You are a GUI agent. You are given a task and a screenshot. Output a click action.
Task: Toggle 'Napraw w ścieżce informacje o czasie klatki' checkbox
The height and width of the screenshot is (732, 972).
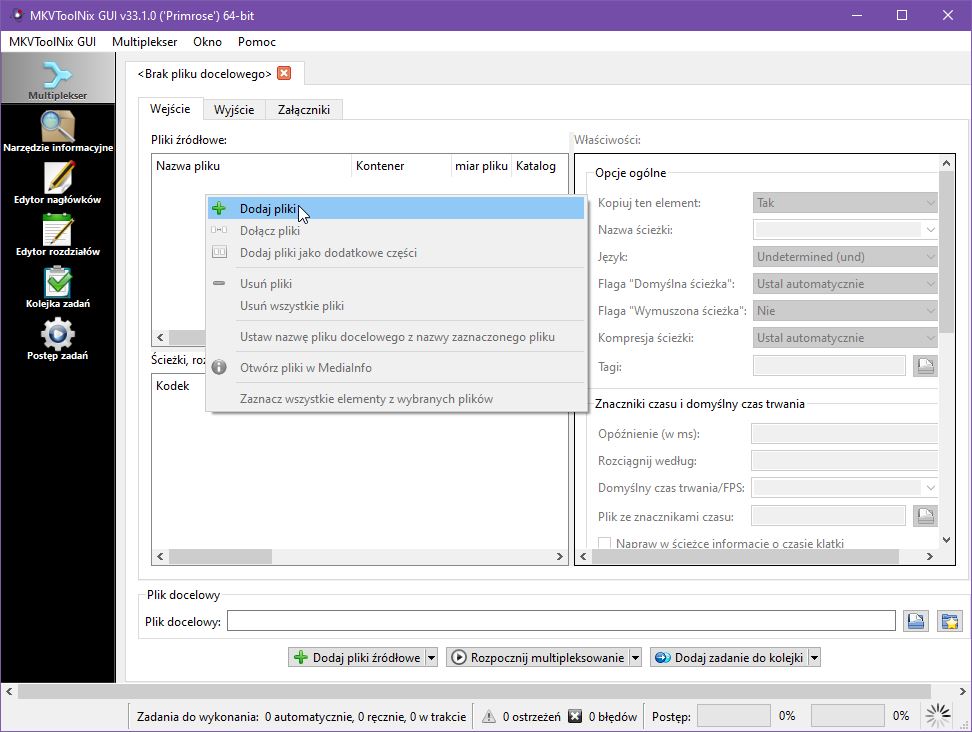(x=604, y=544)
